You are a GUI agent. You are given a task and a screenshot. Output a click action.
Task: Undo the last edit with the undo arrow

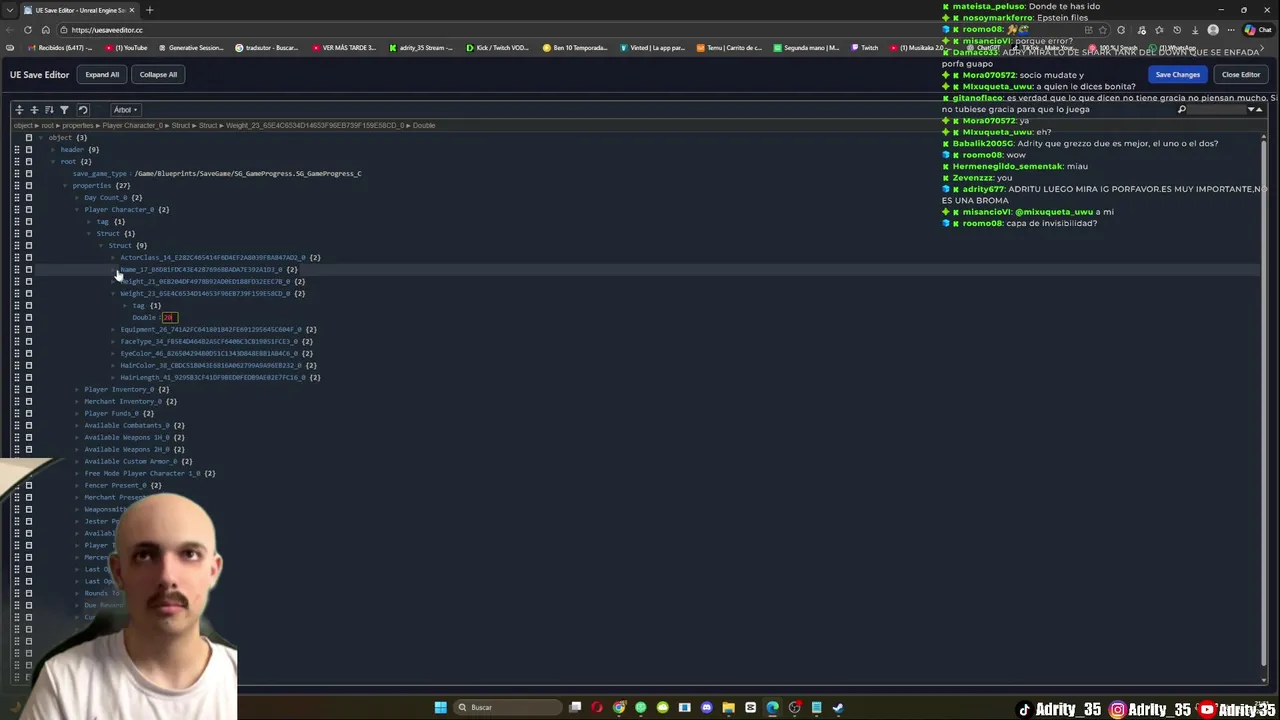83,110
